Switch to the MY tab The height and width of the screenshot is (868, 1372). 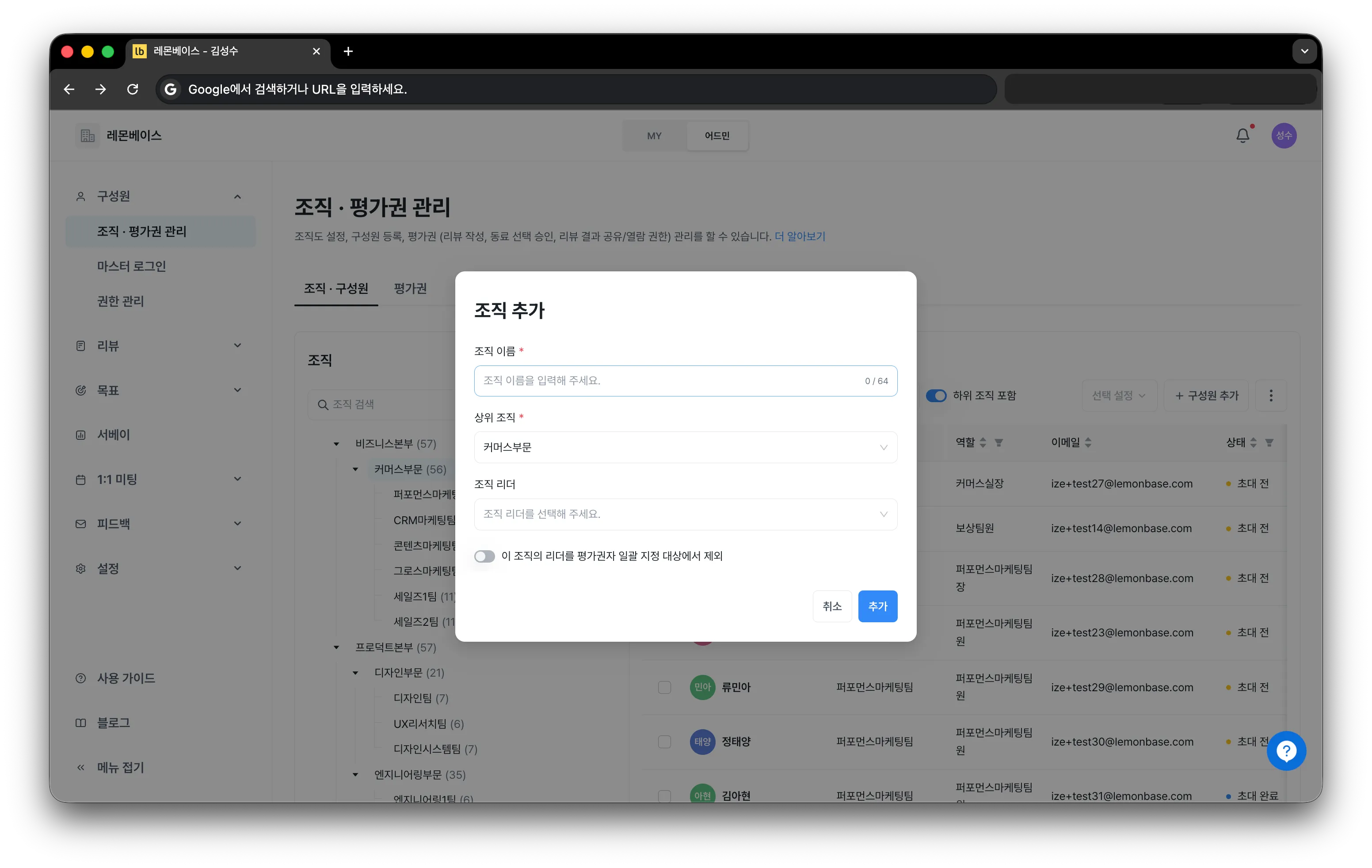(654, 136)
